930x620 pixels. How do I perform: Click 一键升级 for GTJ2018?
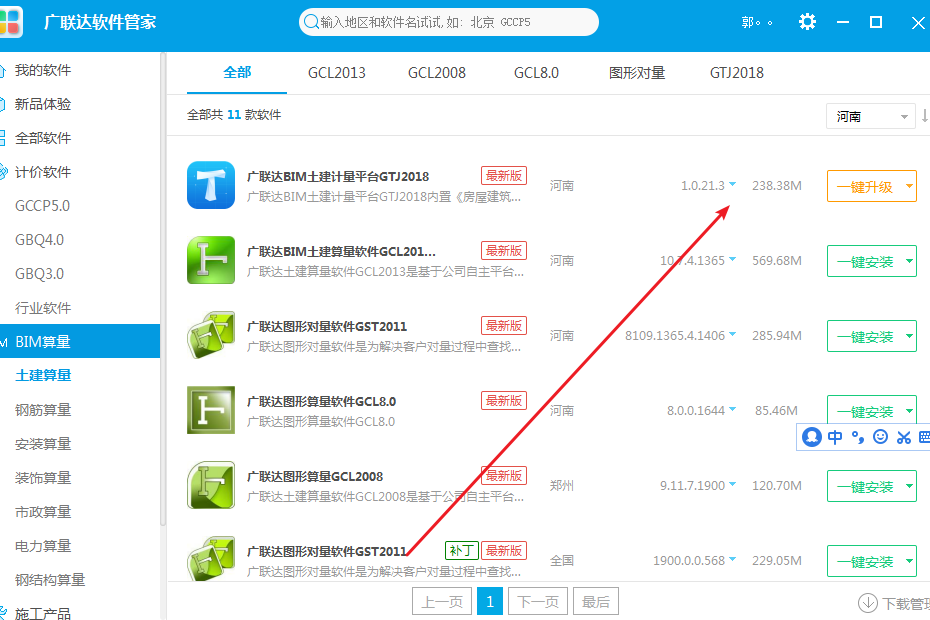coord(865,187)
